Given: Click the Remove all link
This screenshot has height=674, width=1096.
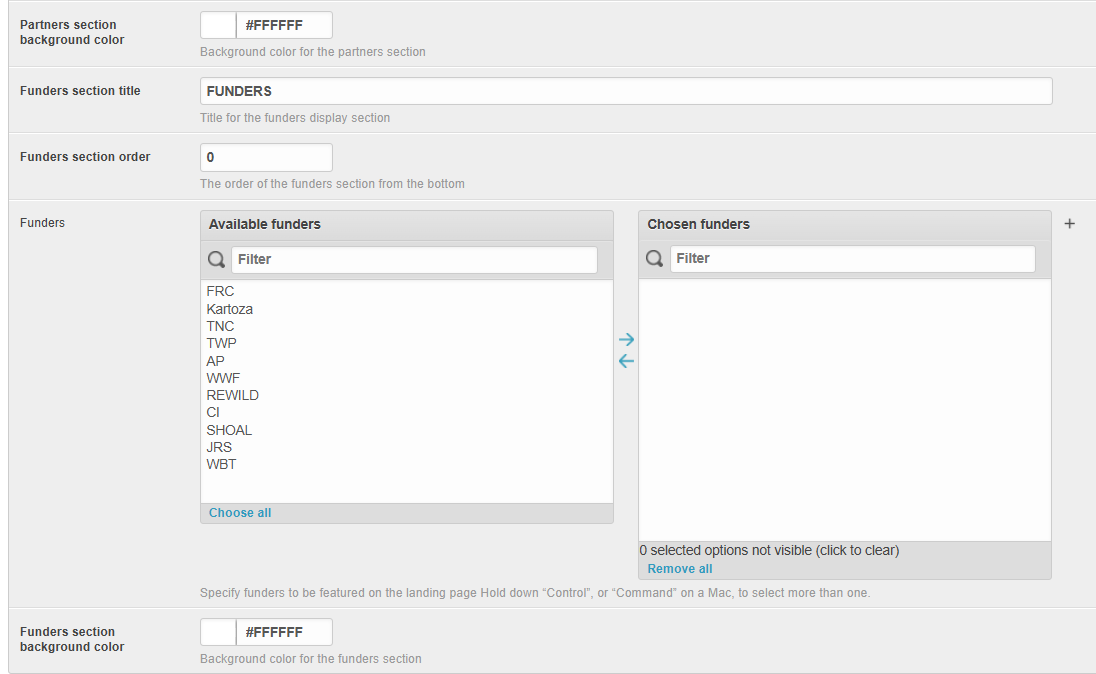Looking at the screenshot, I should click(x=680, y=569).
